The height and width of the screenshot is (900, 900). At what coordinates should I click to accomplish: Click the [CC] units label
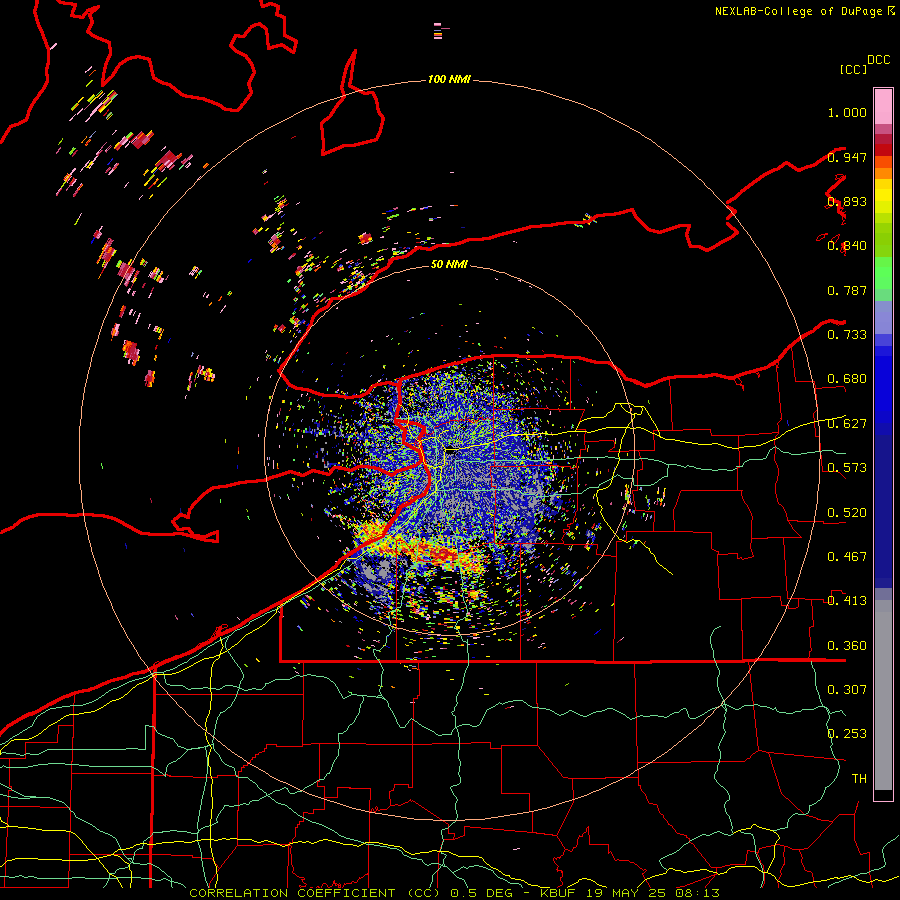[853, 69]
